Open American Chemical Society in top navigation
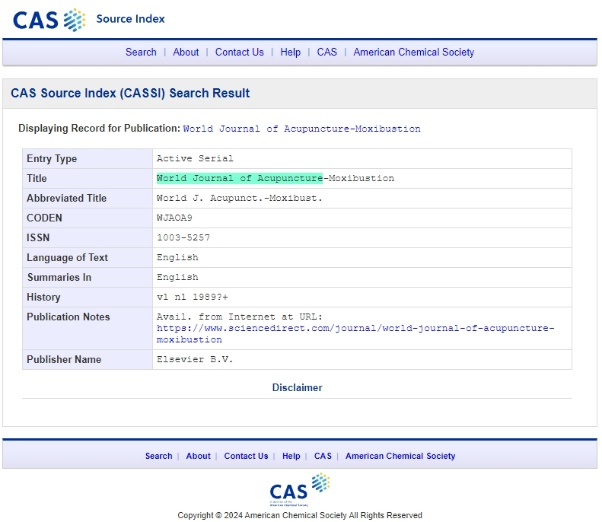The width and height of the screenshot is (602, 522). pos(413,52)
